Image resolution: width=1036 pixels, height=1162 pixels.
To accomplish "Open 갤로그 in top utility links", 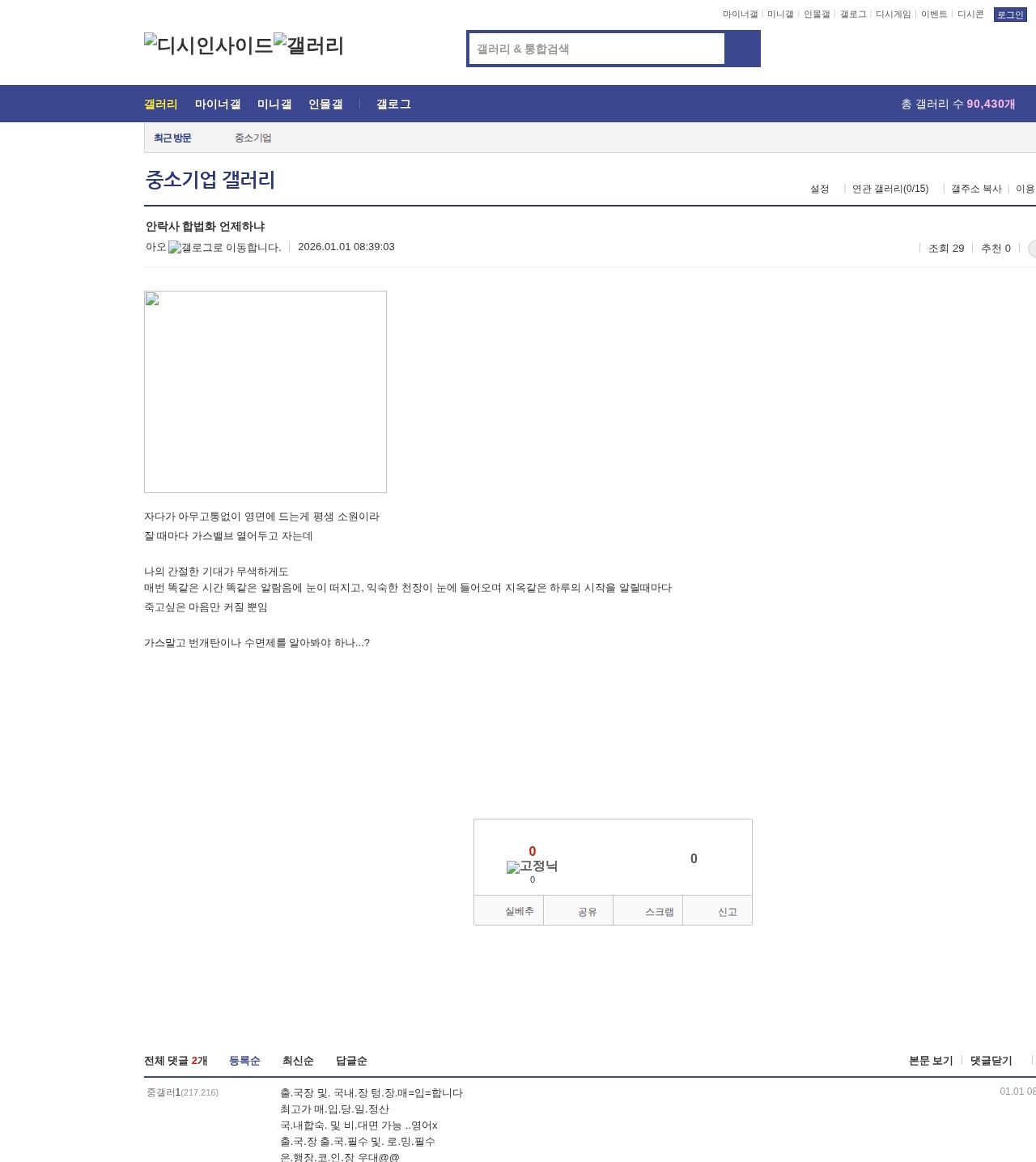I will [853, 15].
